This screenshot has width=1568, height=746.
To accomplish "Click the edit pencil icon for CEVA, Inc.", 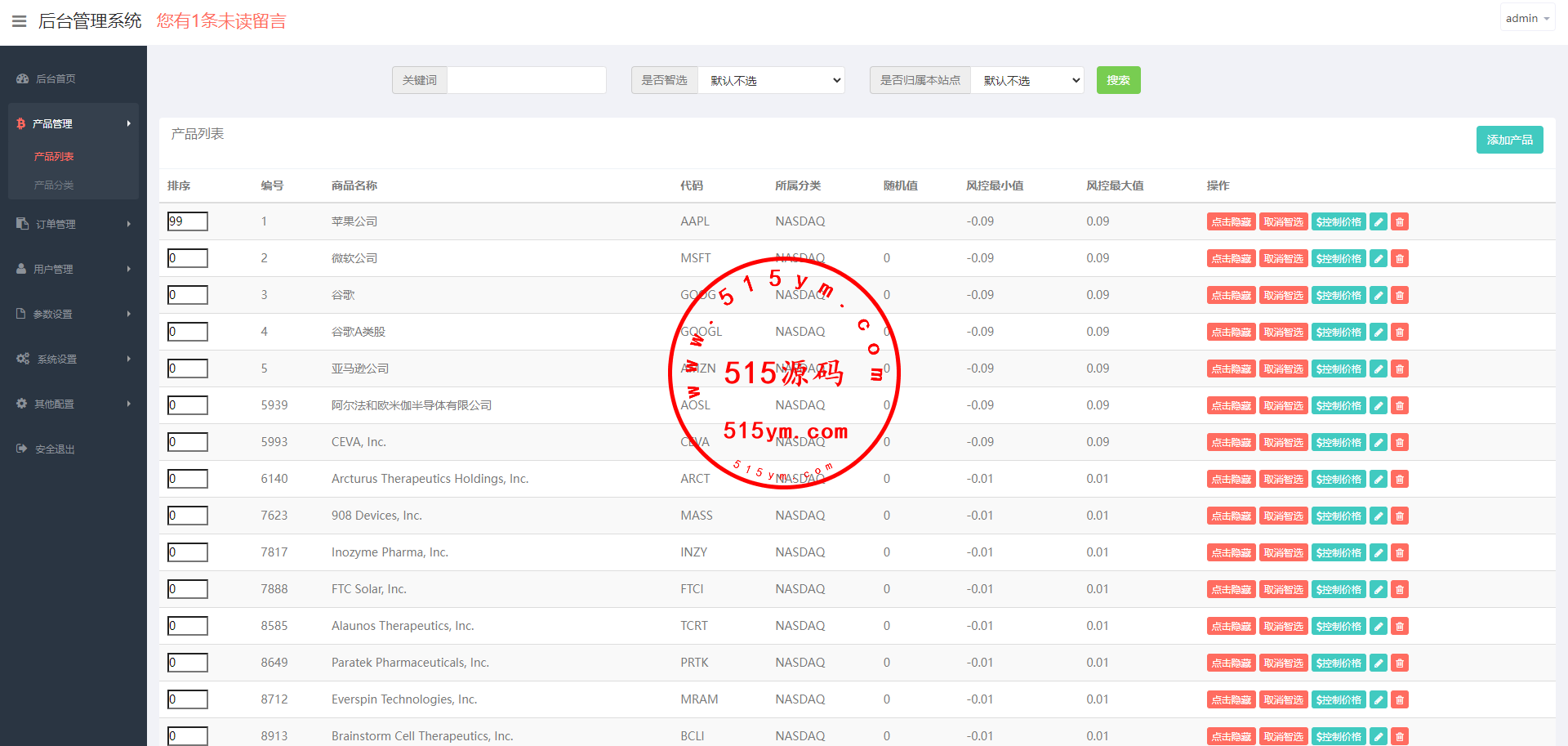I will click(1379, 442).
